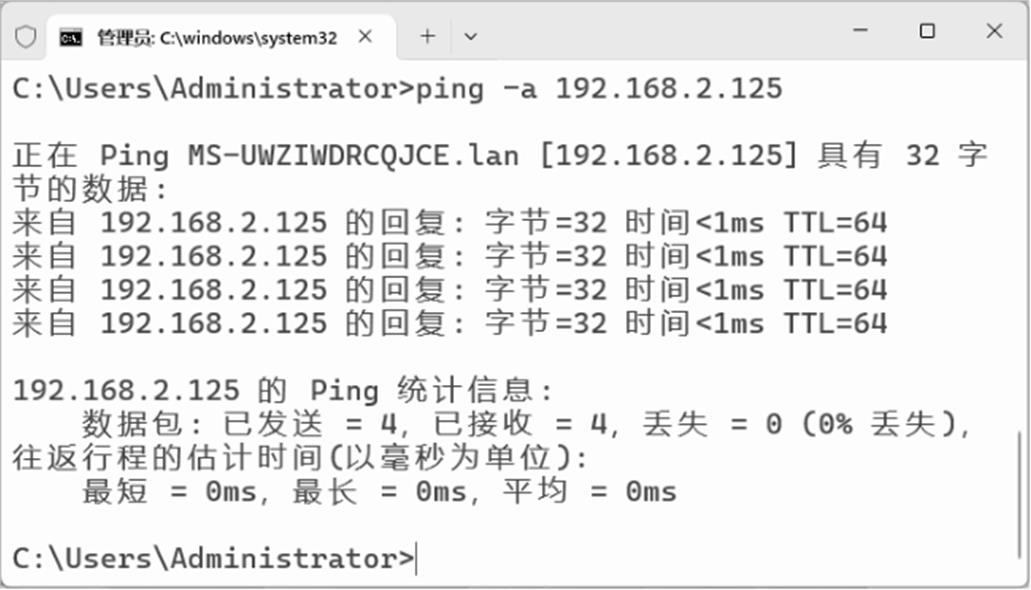Click the ping -a 192.168.2.125 command text
Screen dimensions: 1031x590
pyautogui.click(x=598, y=88)
